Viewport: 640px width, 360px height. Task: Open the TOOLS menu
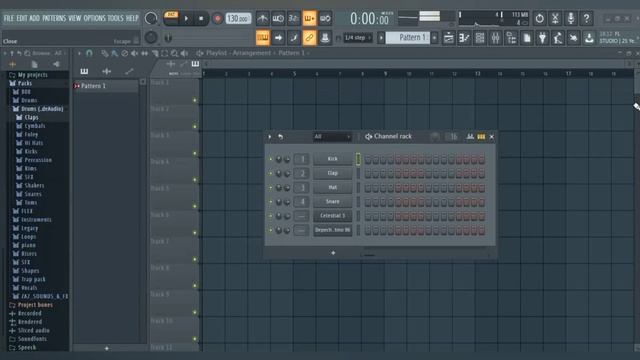[115, 18]
